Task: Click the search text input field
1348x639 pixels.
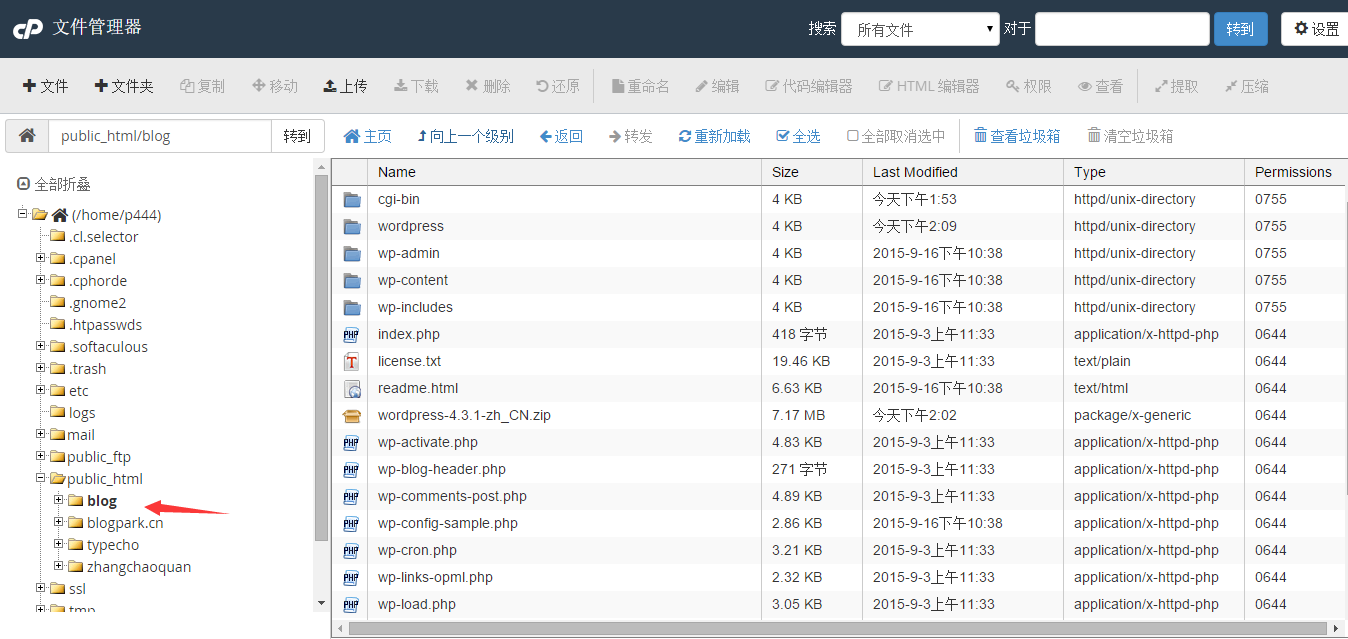Action: point(1122,29)
